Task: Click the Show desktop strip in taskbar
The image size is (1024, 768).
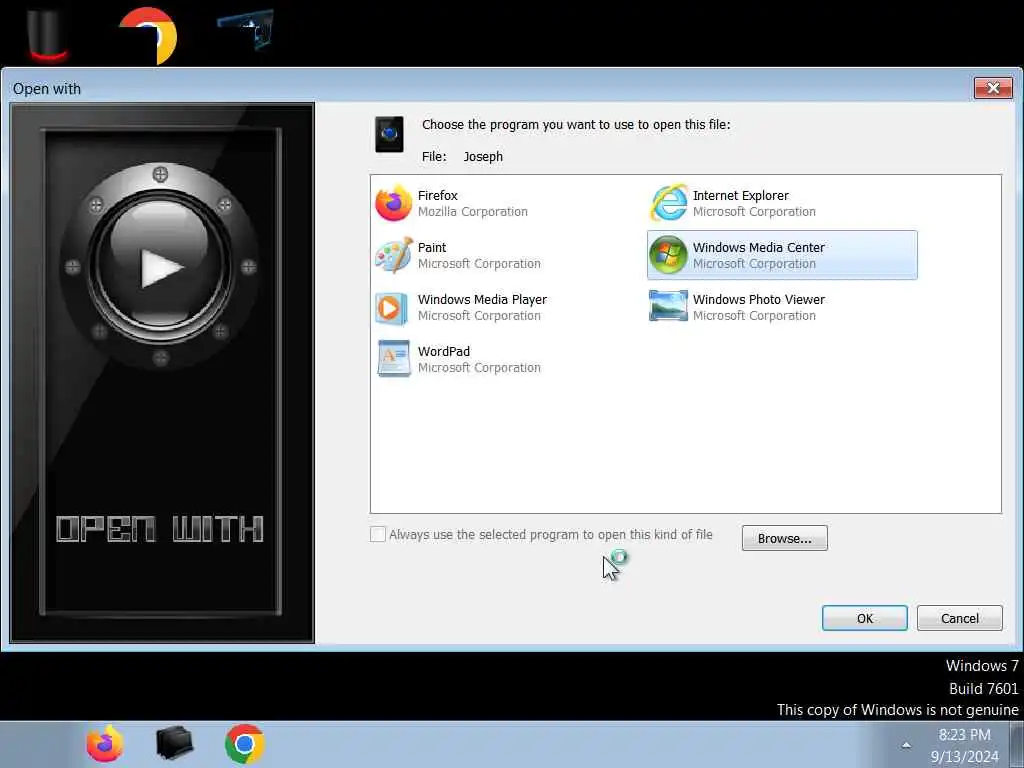Action: click(1017, 744)
